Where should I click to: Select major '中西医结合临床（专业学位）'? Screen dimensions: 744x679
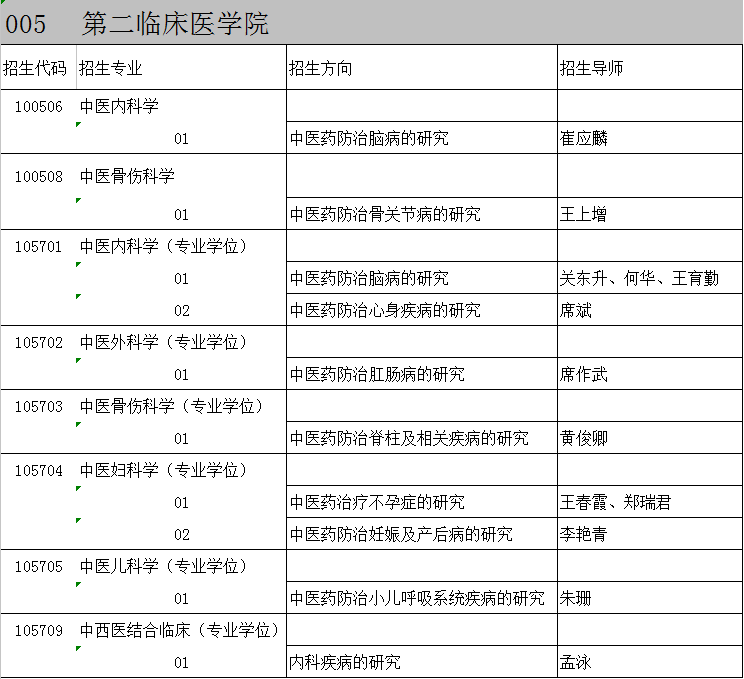tap(180, 630)
